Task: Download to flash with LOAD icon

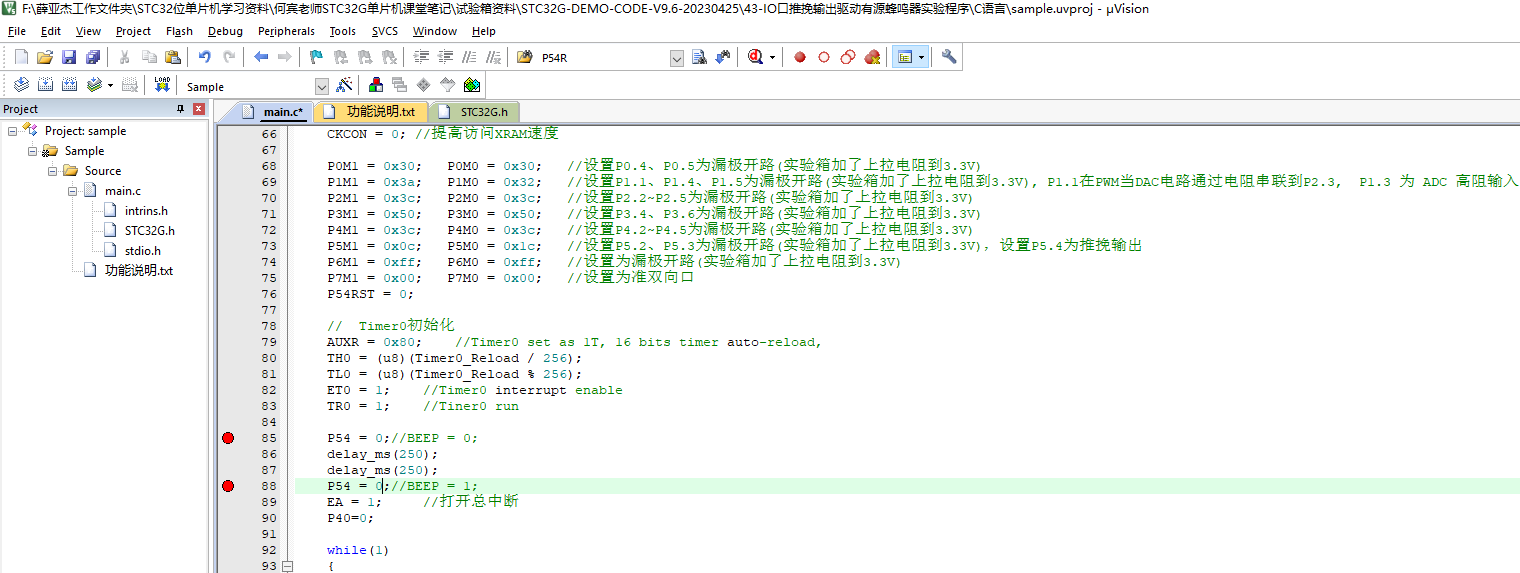Action: [x=162, y=85]
